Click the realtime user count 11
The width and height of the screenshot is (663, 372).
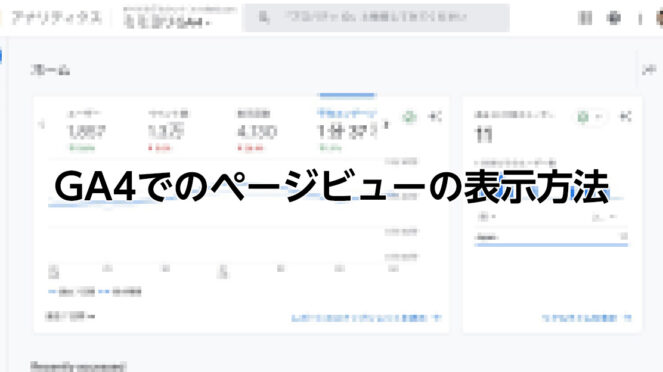483,135
